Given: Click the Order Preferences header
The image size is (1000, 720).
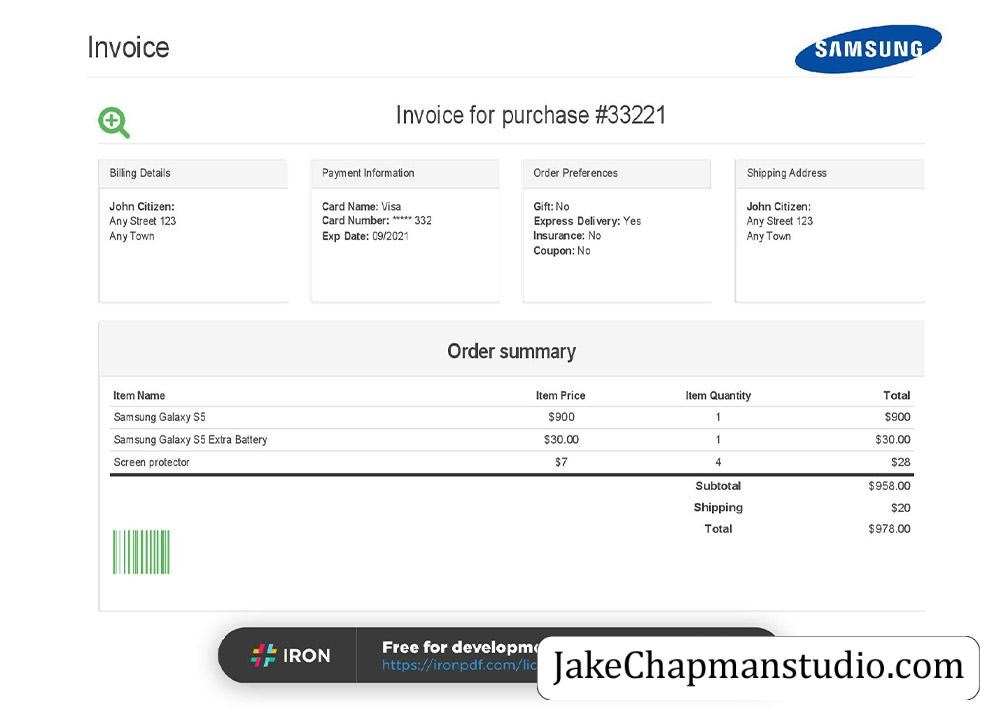Looking at the screenshot, I should coord(617,173).
